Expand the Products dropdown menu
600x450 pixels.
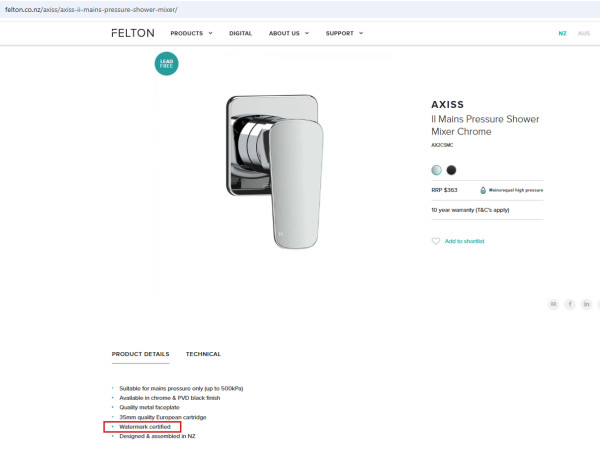click(191, 33)
